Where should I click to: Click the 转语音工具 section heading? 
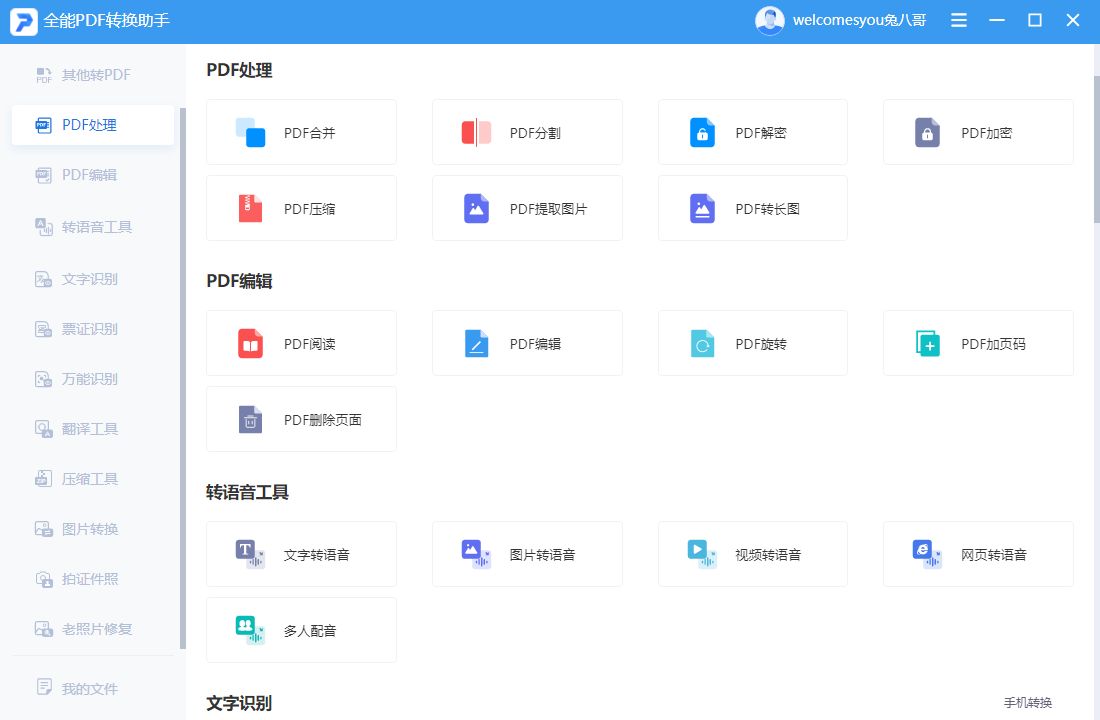[248, 492]
